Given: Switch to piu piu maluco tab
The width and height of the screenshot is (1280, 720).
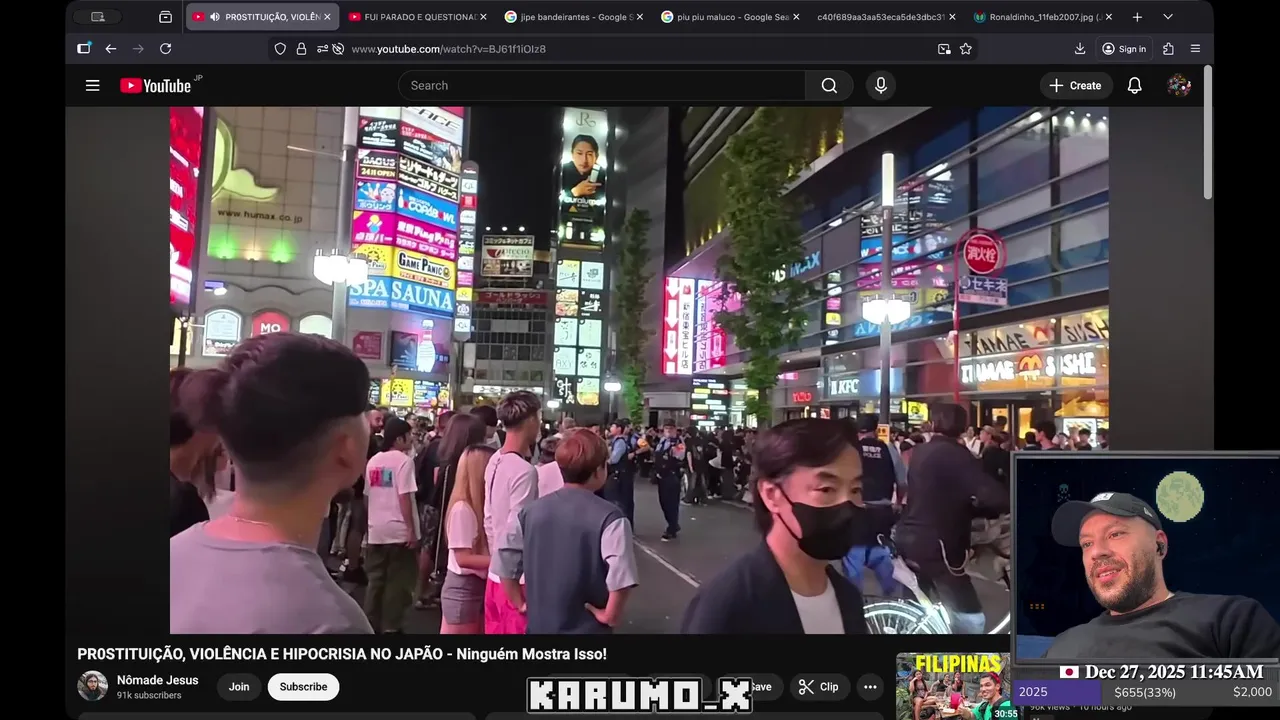Looking at the screenshot, I should pyautogui.click(x=730, y=17).
